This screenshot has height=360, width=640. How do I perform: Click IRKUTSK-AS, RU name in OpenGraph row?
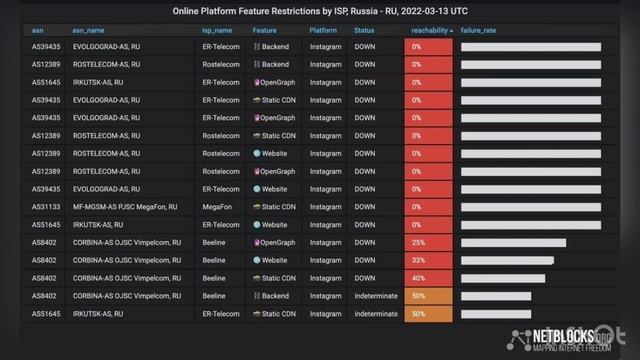pos(98,82)
